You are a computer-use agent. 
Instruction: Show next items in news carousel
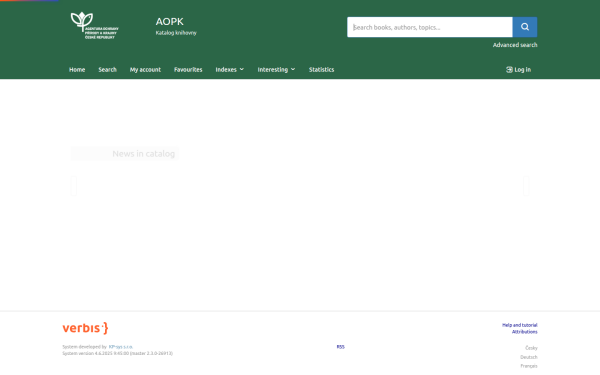pos(526,186)
